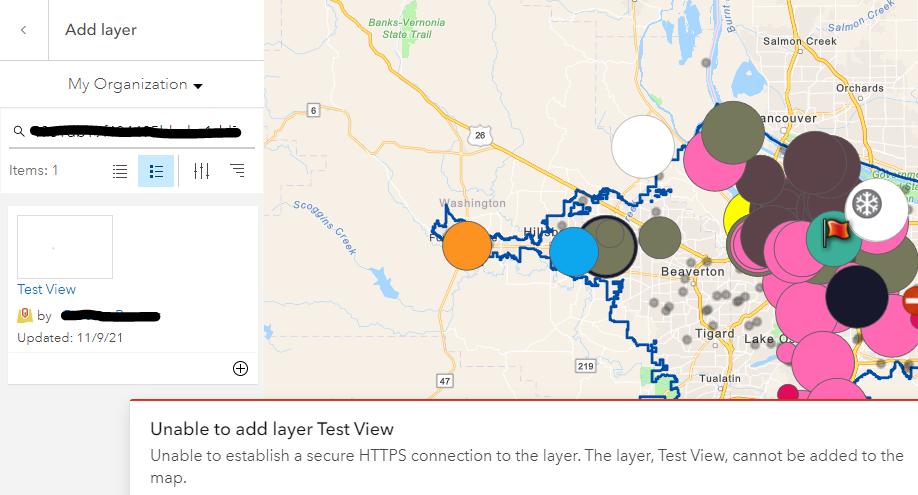918x495 pixels.
Task: Open the sort options
Action: pos(237,171)
